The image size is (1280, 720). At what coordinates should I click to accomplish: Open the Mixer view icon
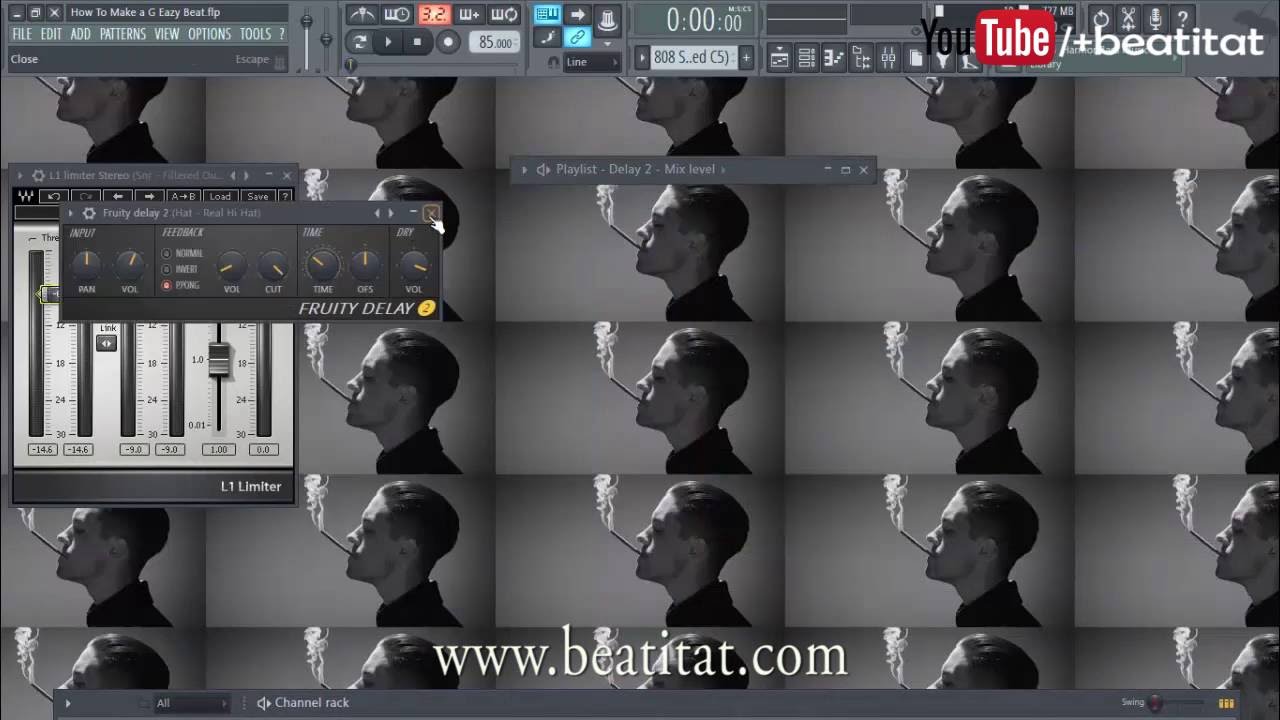[888, 59]
